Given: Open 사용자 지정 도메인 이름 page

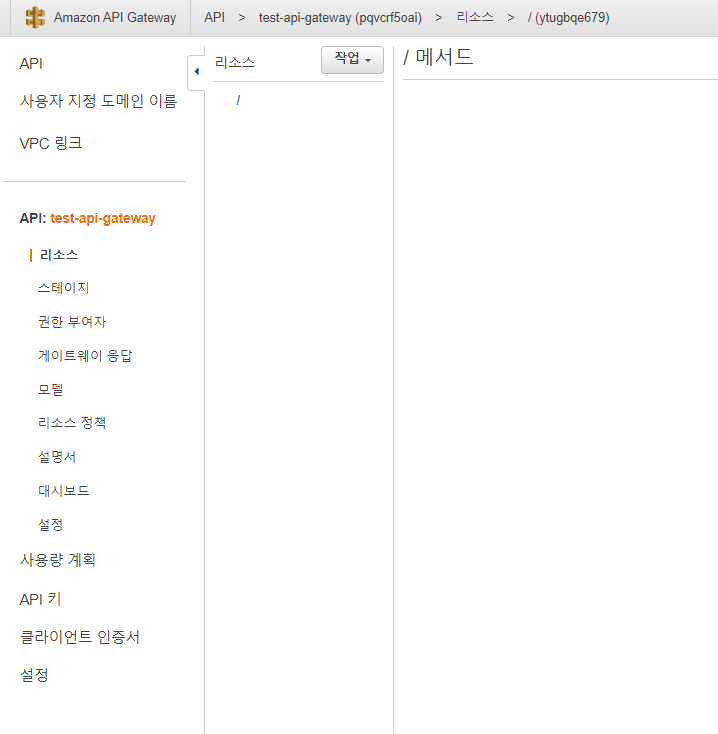Looking at the screenshot, I should (98, 101).
